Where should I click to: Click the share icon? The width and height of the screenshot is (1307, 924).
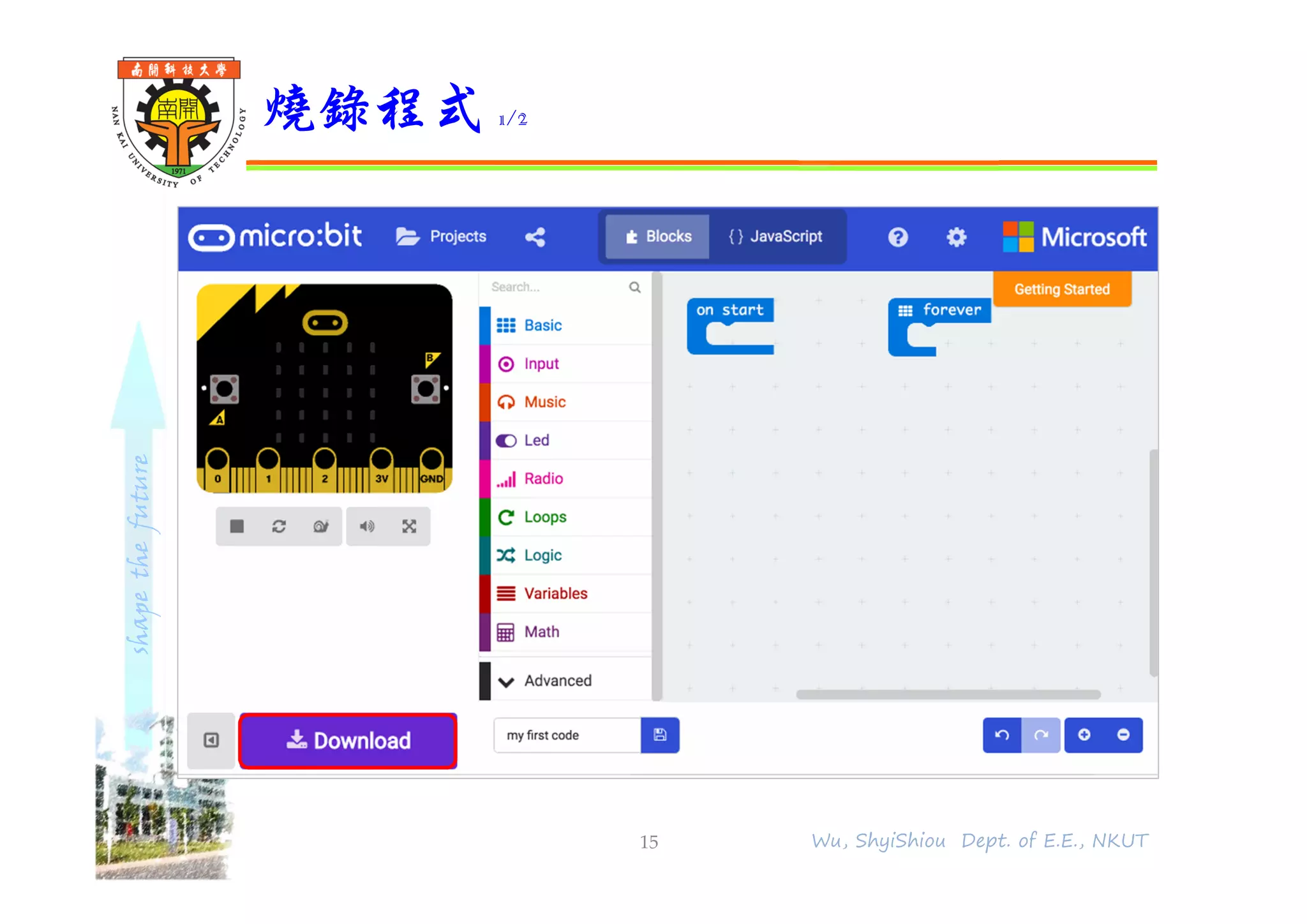tap(535, 237)
